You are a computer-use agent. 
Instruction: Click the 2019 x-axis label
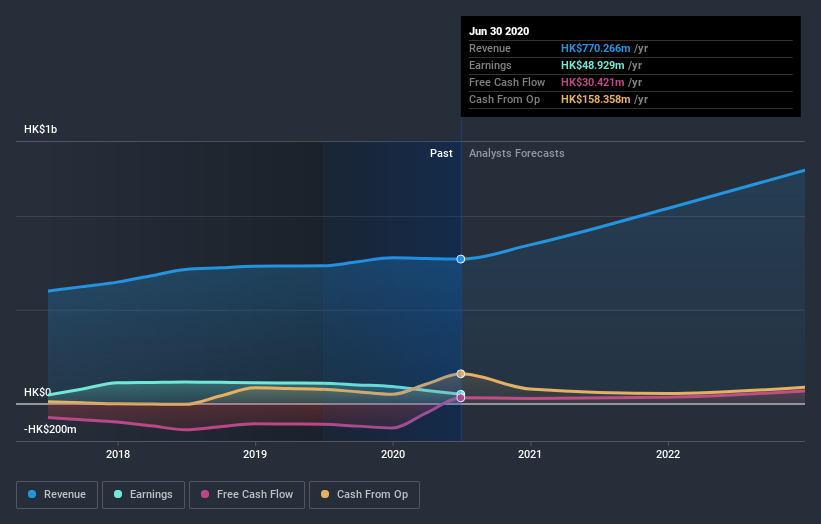[255, 454]
